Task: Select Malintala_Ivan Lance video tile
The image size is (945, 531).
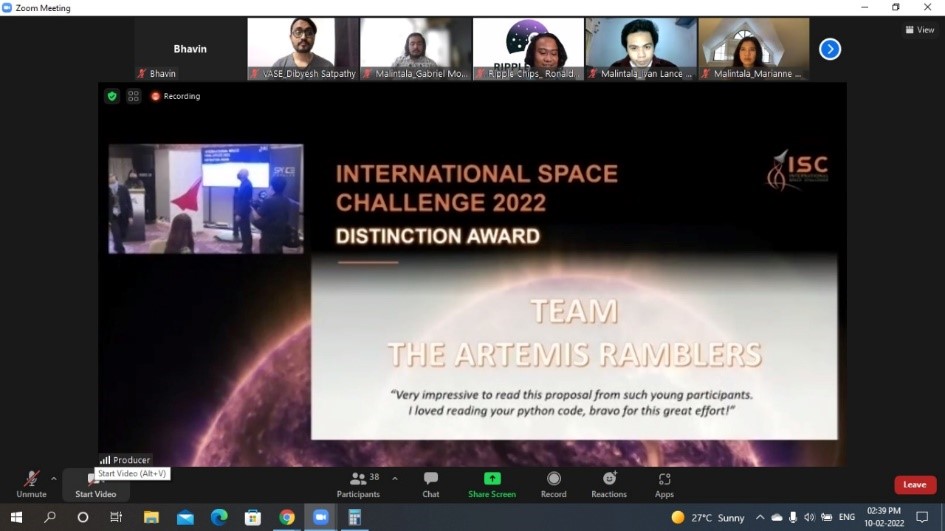Action: click(641, 48)
